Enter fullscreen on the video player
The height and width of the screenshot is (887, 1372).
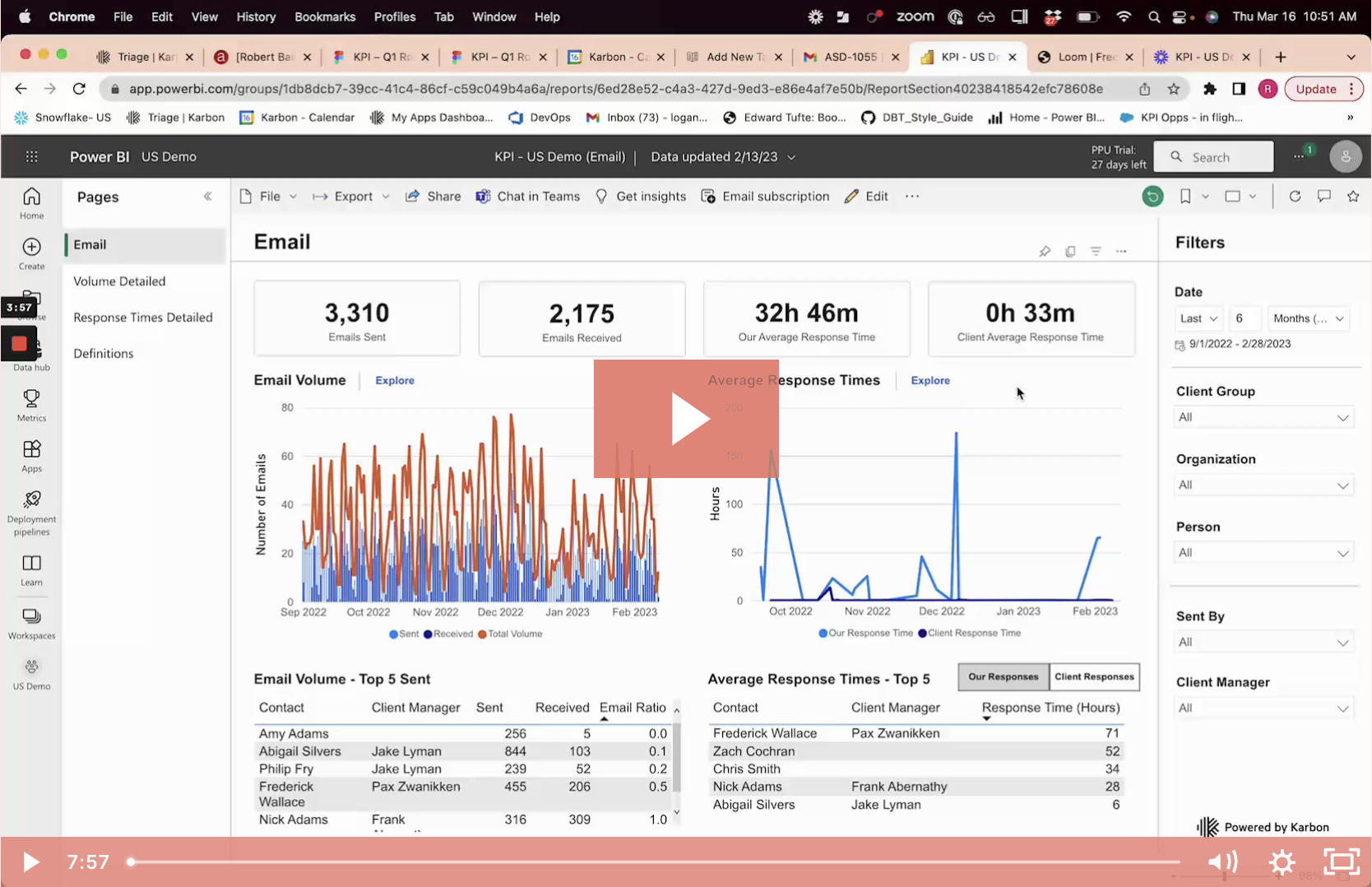tap(1342, 862)
